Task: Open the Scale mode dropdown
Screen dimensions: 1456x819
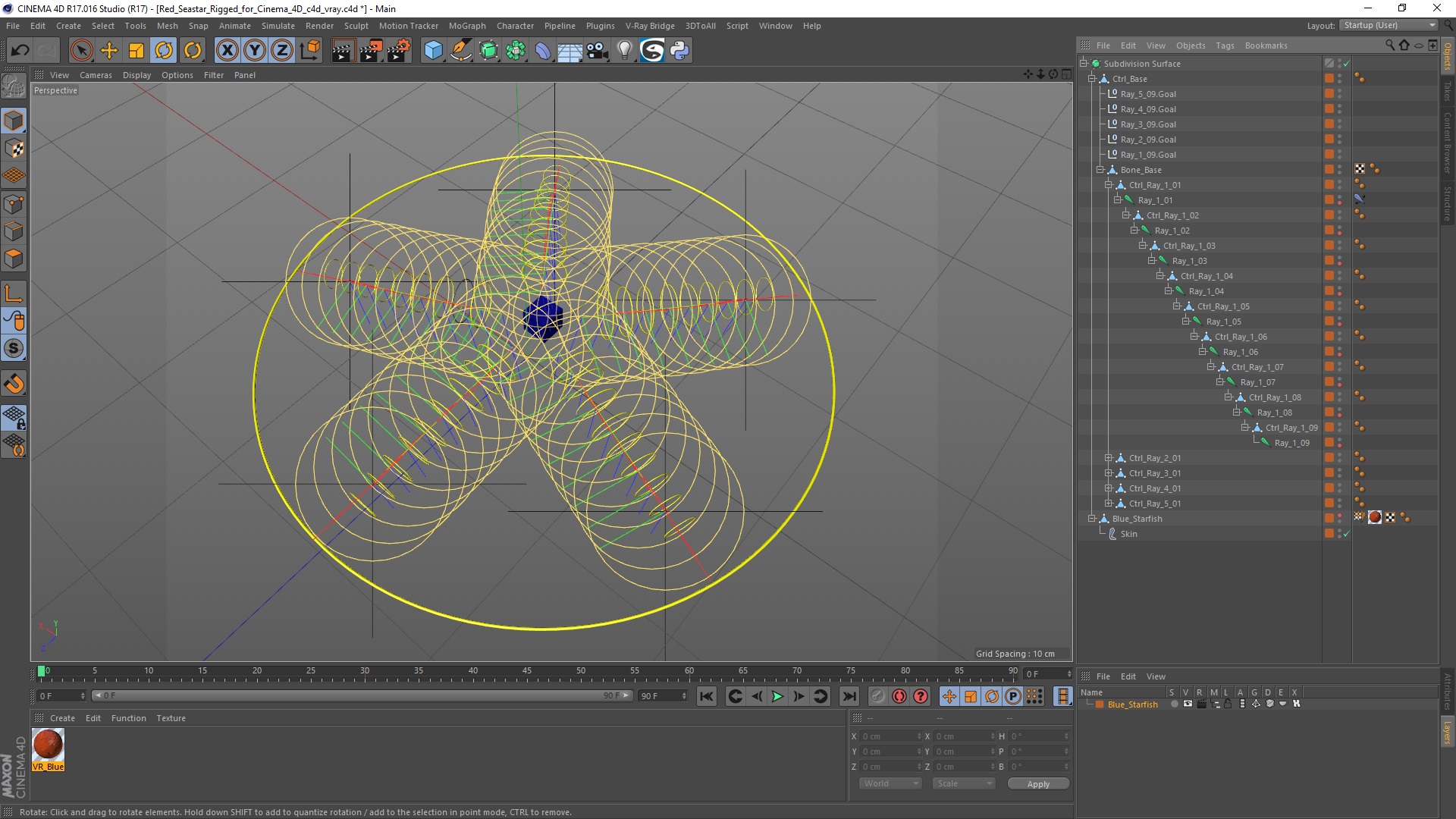Action: 963,784
